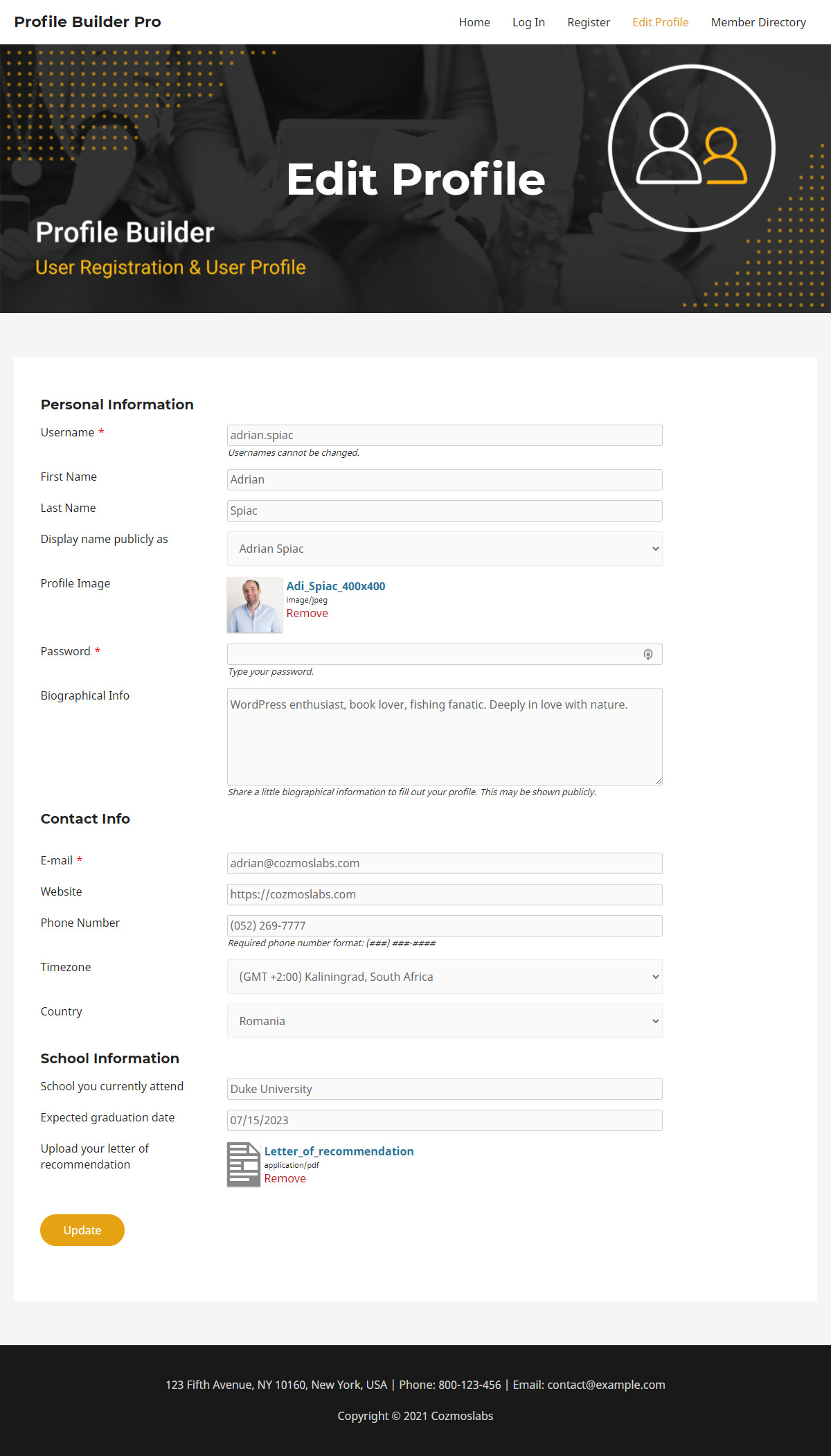Remove the profile image
This screenshot has height=1456, width=831.
tap(307, 613)
